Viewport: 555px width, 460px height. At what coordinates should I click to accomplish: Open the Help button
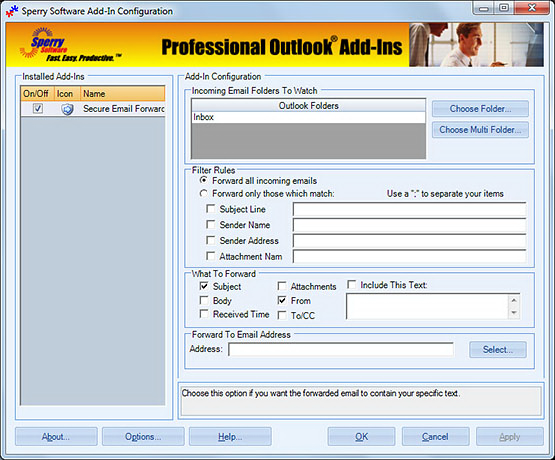[230, 437]
